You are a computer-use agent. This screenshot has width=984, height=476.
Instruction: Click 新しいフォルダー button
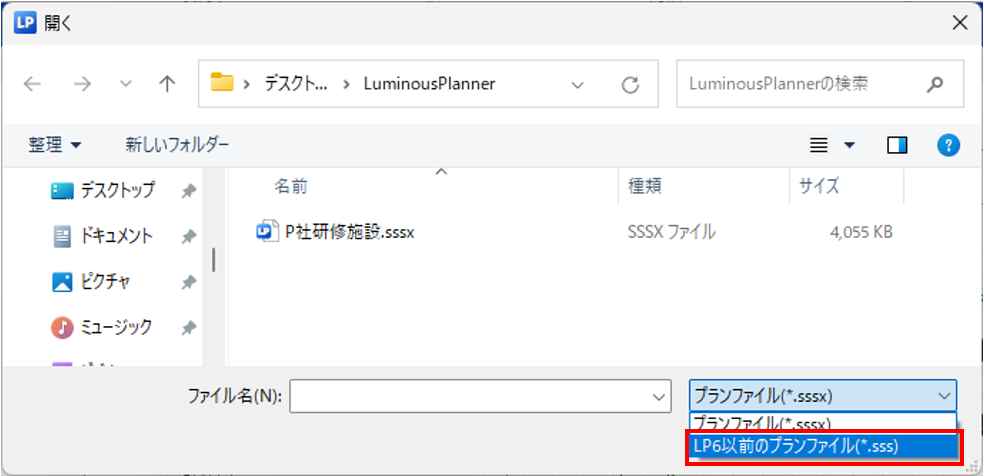(177, 145)
